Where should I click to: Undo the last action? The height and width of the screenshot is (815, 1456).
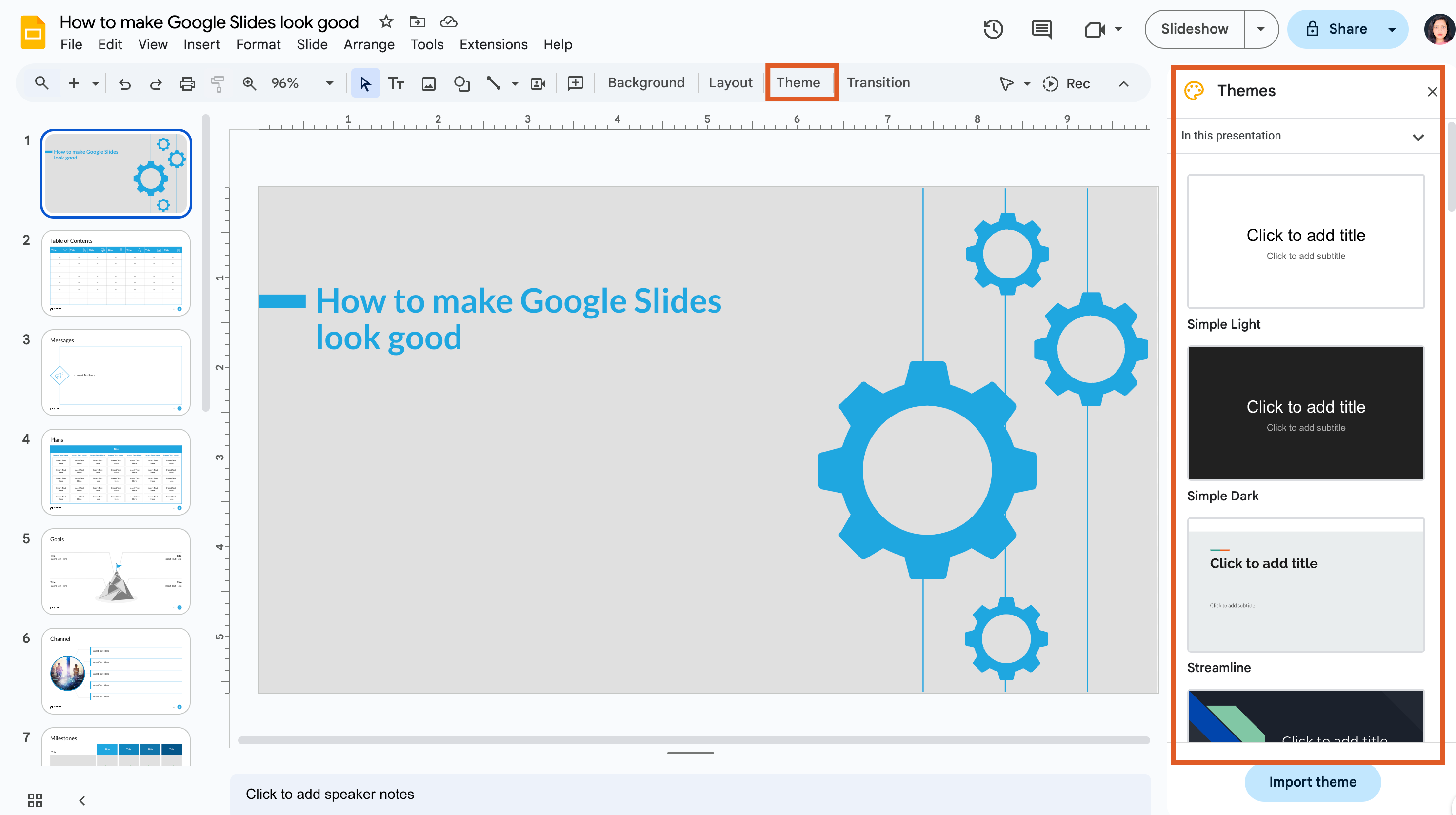(125, 84)
